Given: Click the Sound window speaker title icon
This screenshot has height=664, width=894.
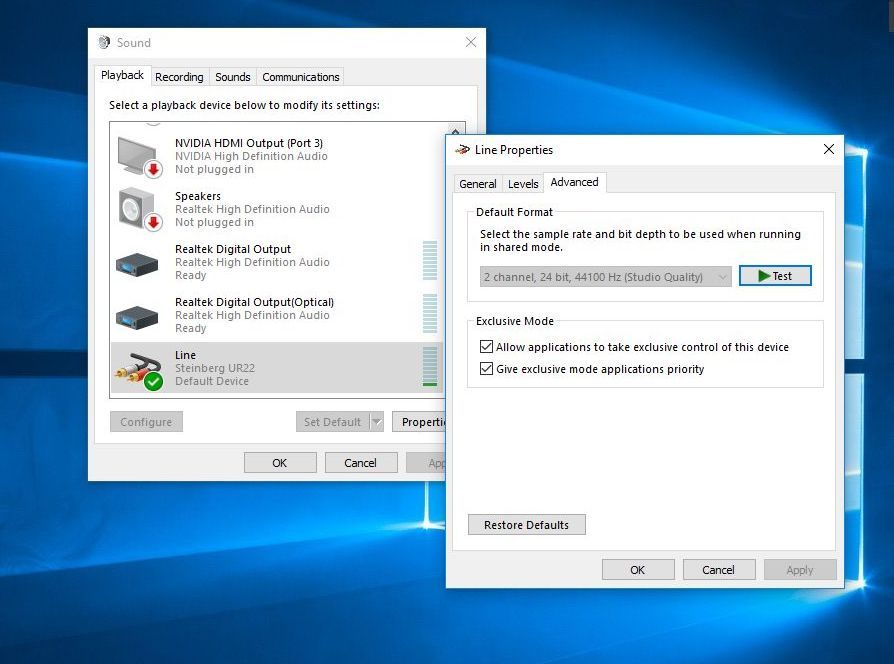Looking at the screenshot, I should (104, 42).
